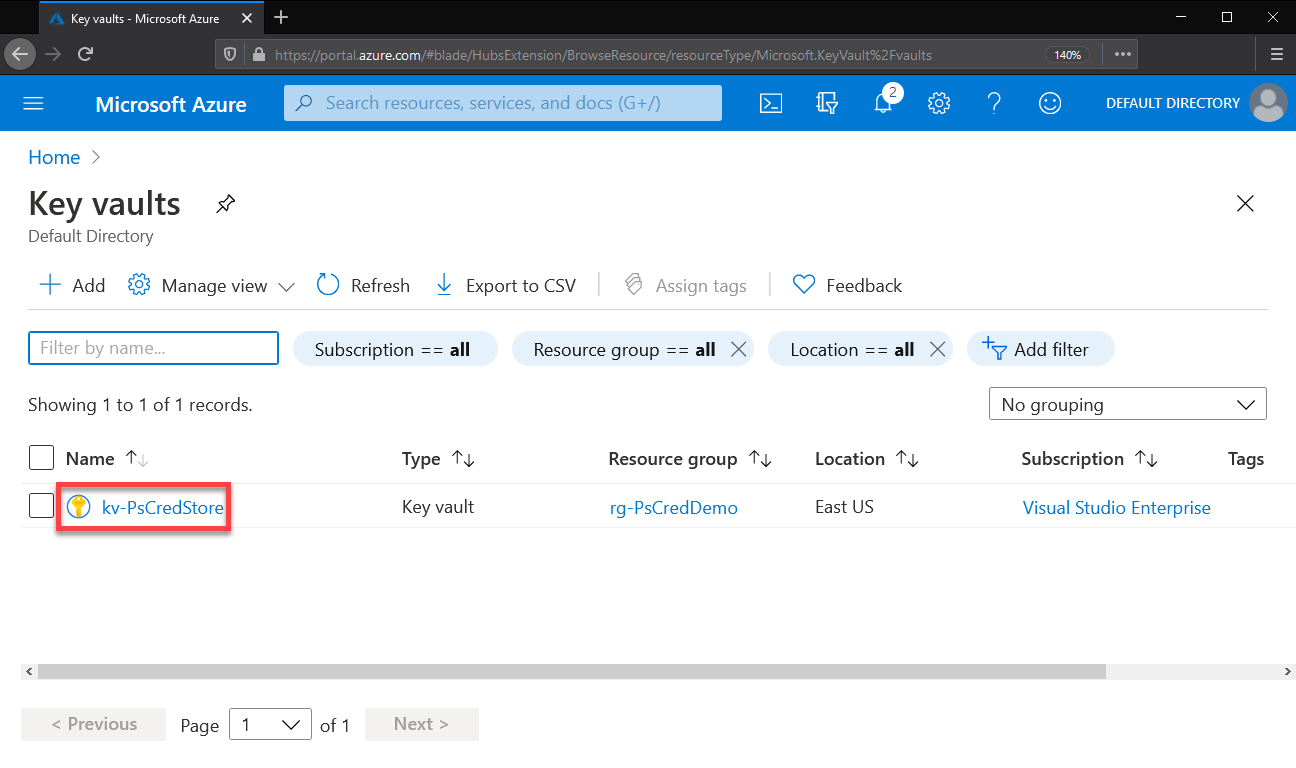Click the Next page button
Viewport: 1296px width, 768px height.
point(421,724)
